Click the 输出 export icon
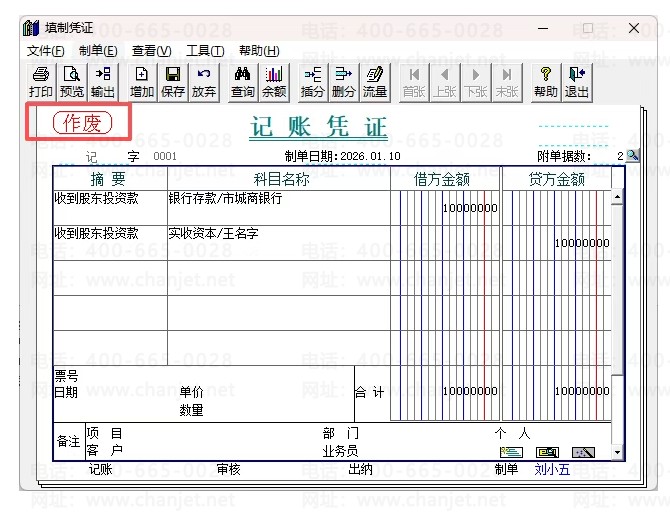The width and height of the screenshot is (670, 513). [x=103, y=82]
